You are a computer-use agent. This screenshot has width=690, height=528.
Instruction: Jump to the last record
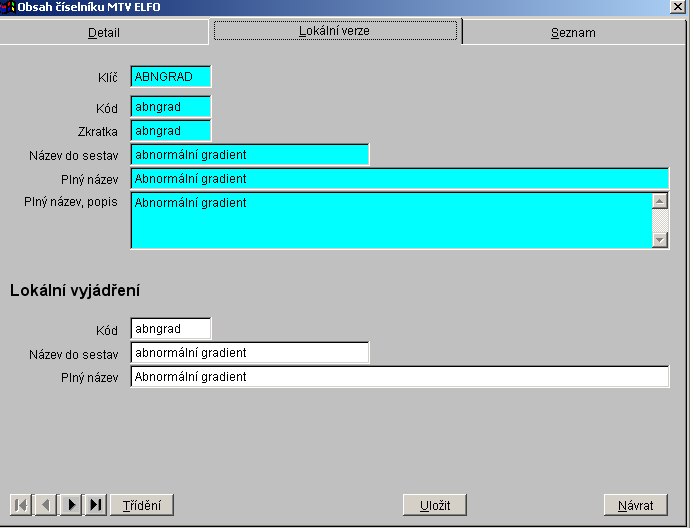pos(96,505)
